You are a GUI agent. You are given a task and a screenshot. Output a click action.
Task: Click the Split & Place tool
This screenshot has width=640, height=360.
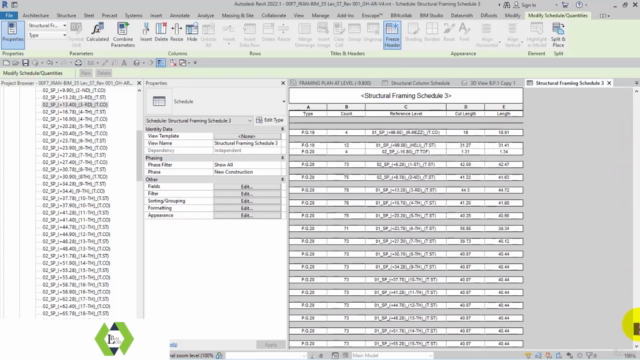[558, 35]
